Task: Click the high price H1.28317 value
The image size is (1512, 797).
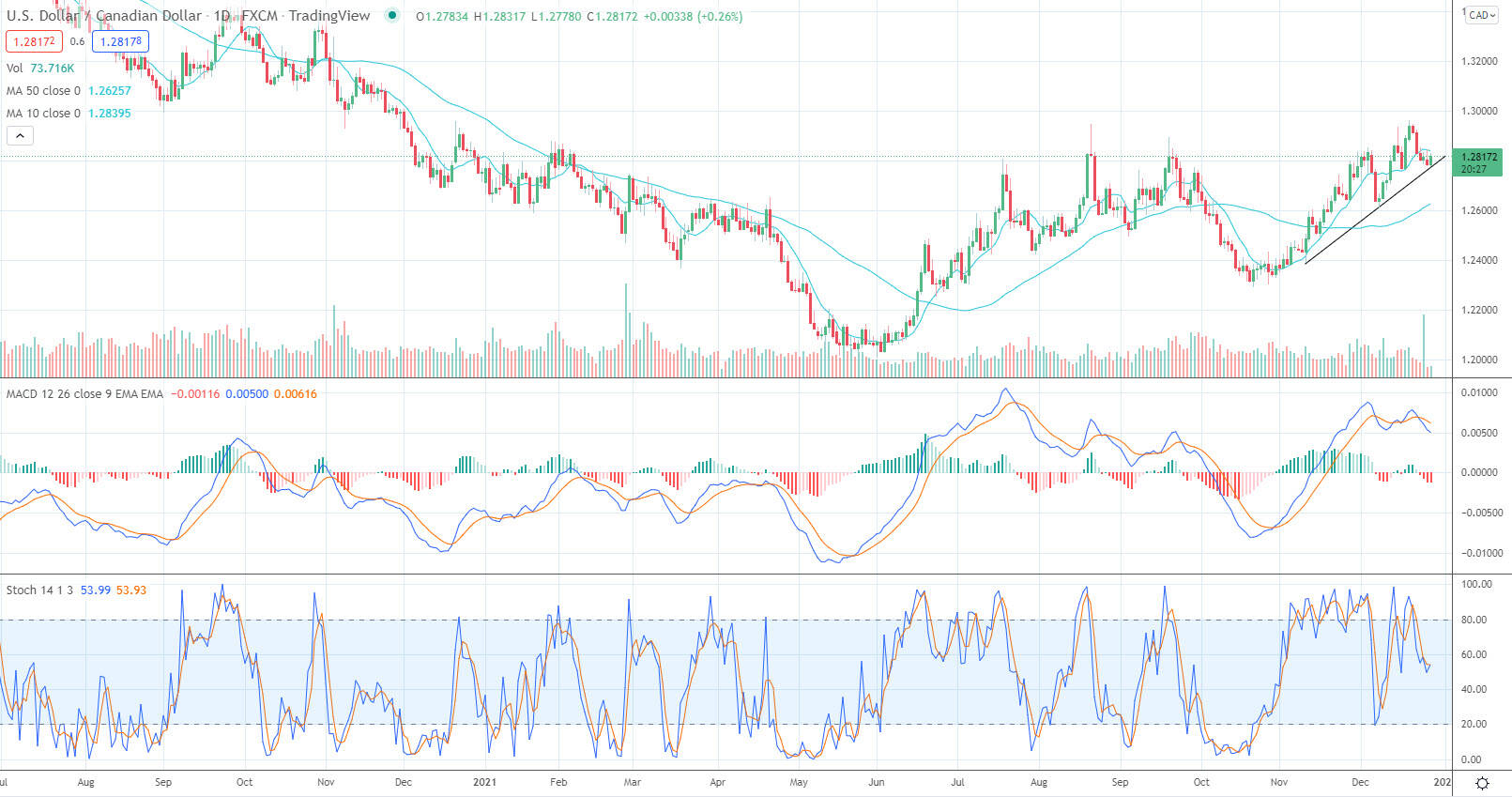Action: [x=500, y=16]
